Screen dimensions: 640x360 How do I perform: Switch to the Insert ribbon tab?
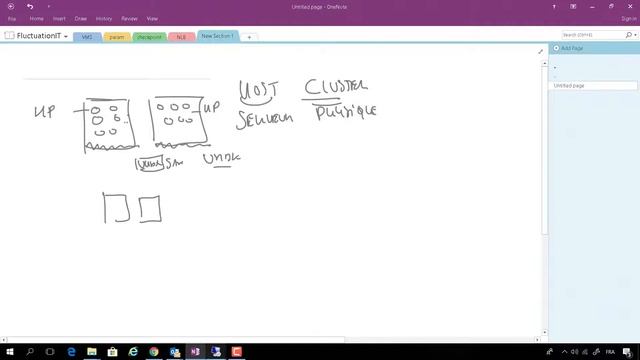click(59, 19)
